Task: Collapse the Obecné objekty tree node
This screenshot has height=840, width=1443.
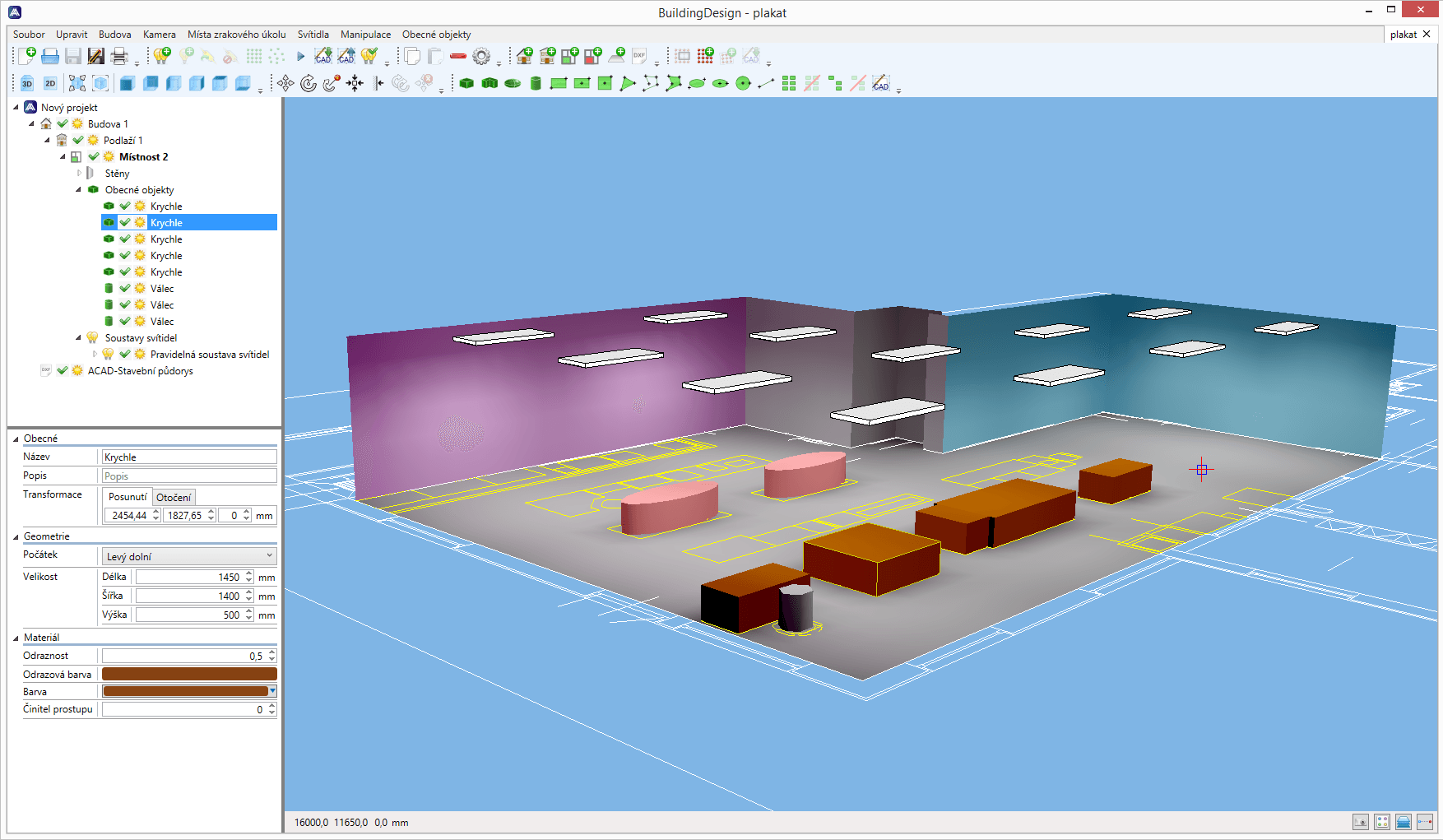Action: tap(79, 190)
